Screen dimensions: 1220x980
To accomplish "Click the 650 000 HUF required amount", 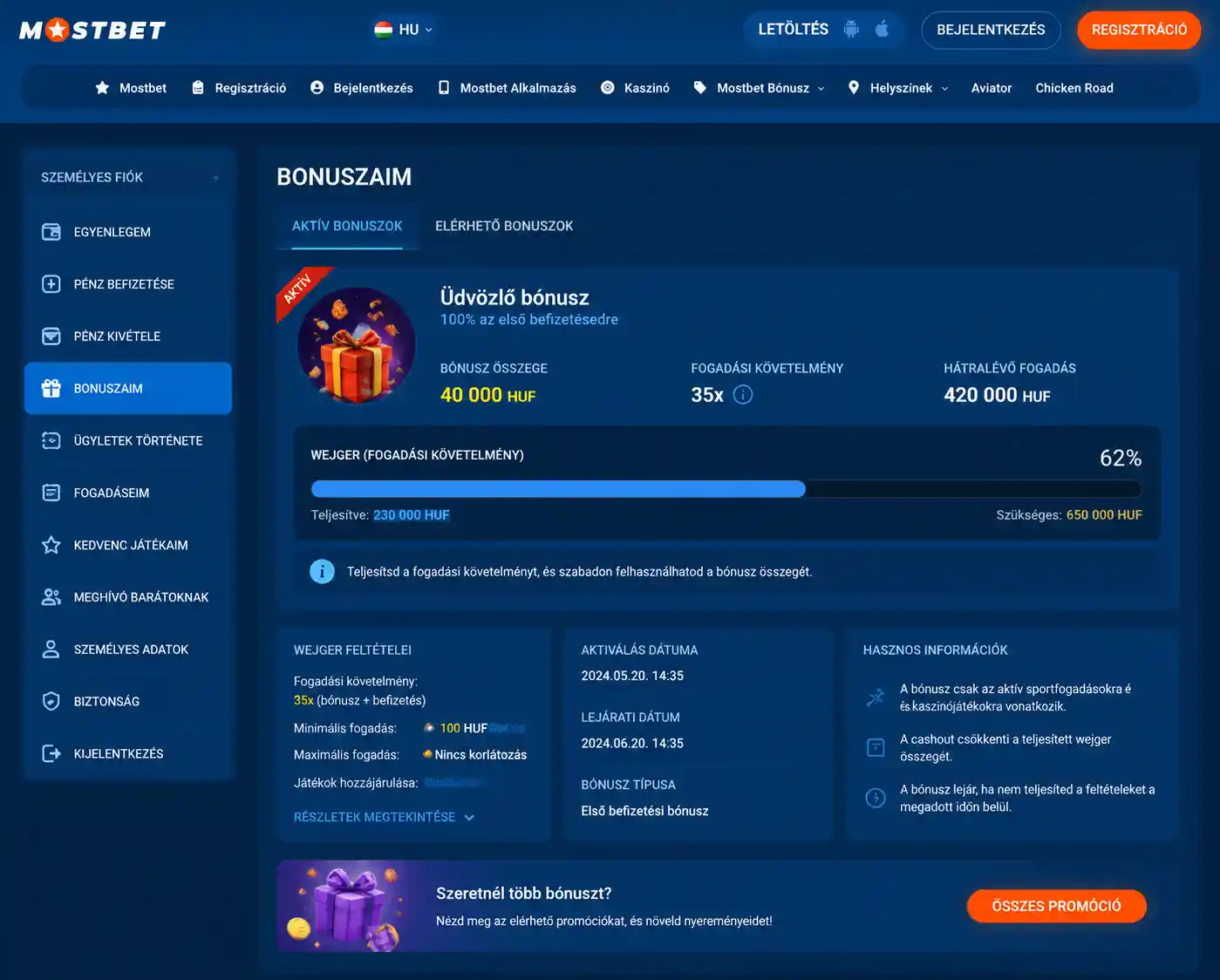I will pos(1104,515).
